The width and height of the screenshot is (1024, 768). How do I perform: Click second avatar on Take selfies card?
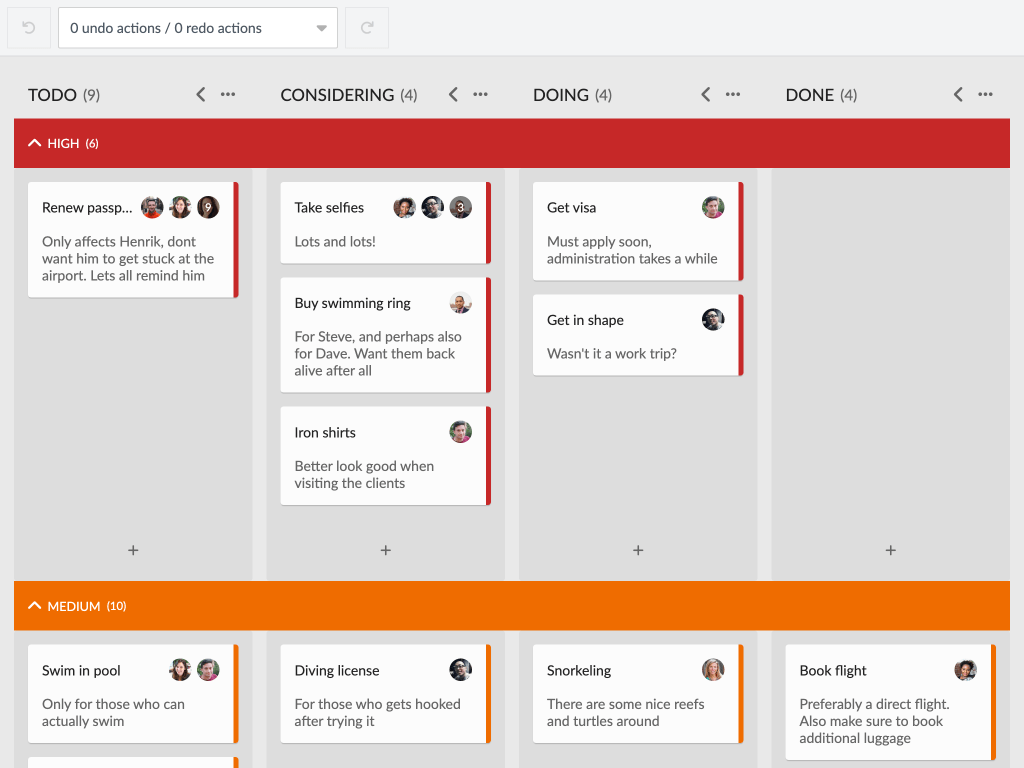[432, 208]
